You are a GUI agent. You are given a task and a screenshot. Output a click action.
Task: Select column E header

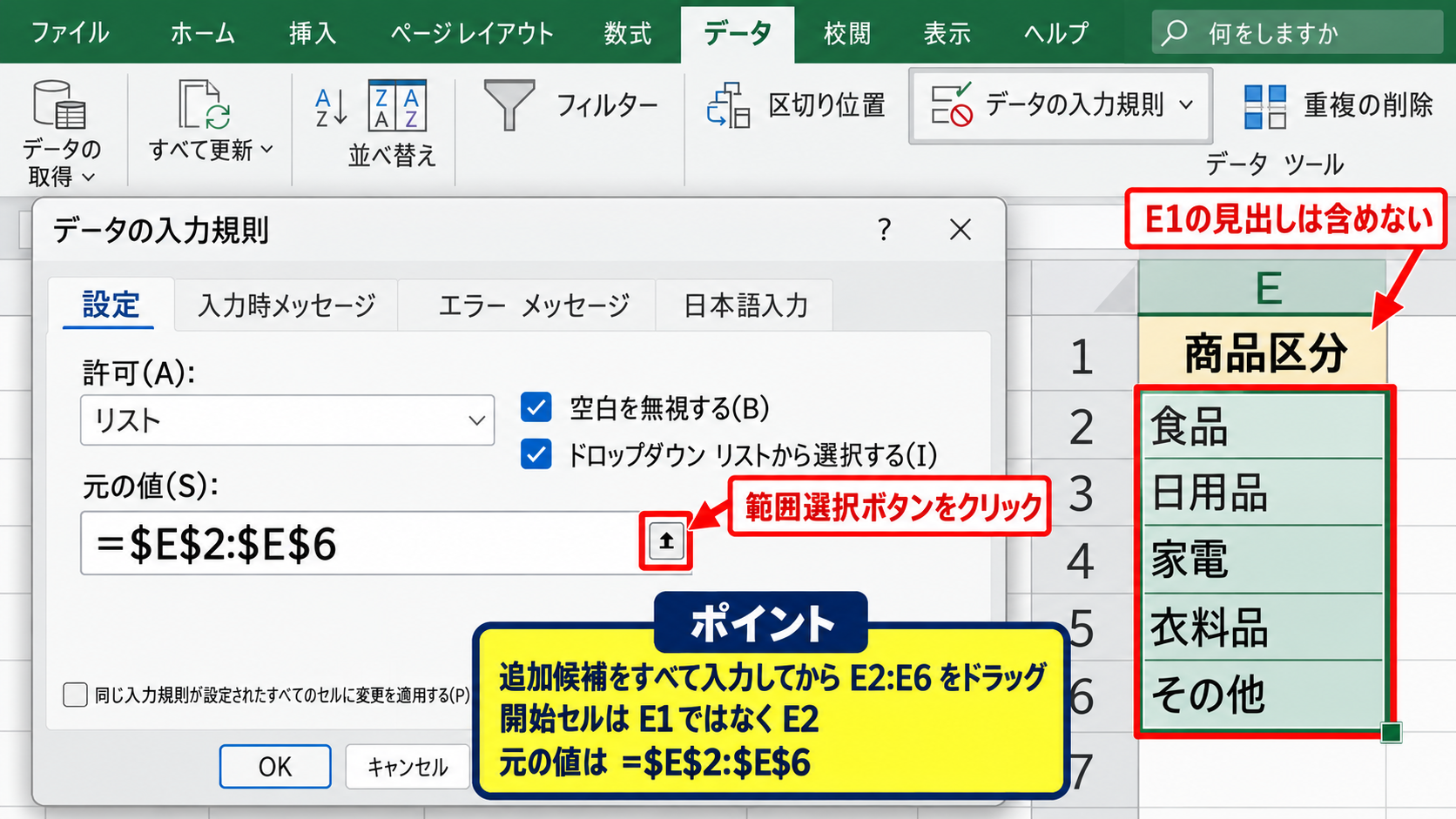pyautogui.click(x=1262, y=287)
